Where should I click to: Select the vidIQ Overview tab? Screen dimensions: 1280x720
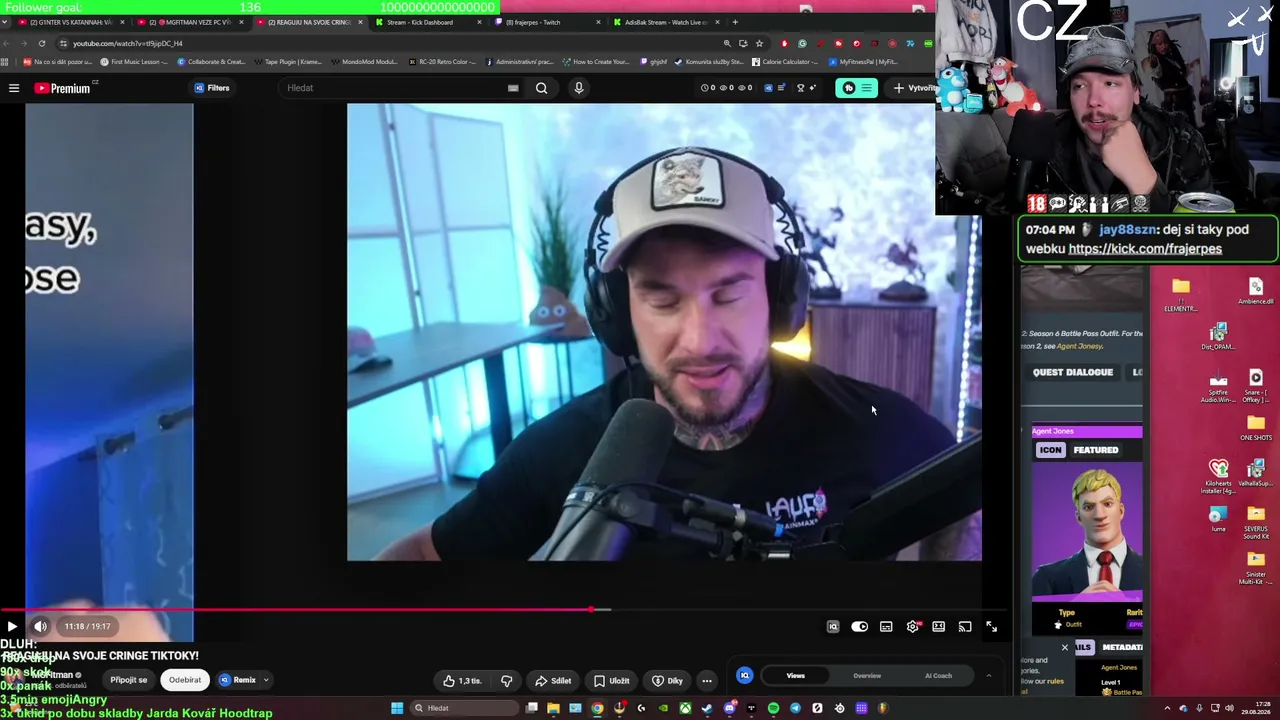coord(867,676)
